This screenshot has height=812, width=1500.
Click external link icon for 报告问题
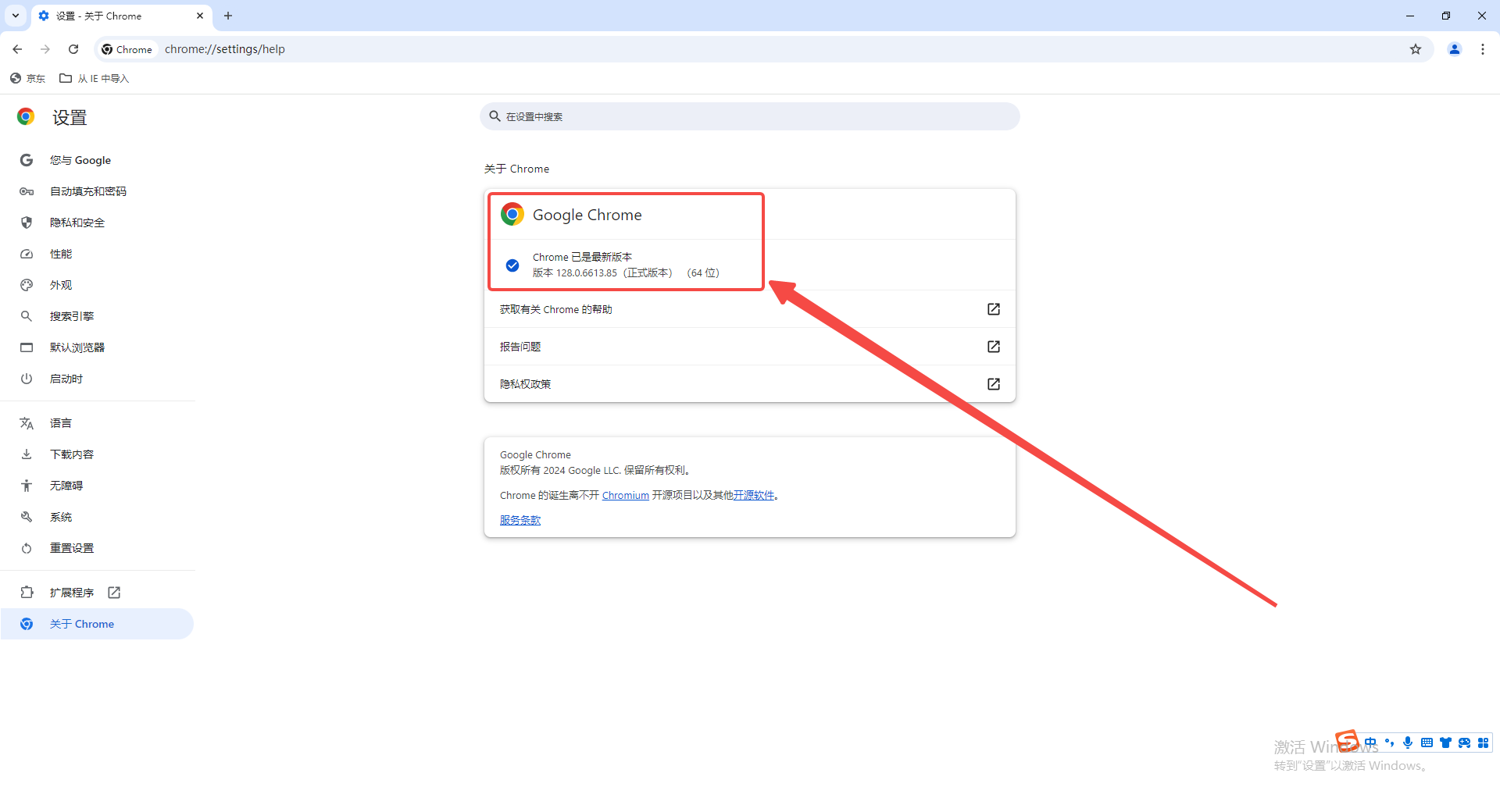(994, 347)
